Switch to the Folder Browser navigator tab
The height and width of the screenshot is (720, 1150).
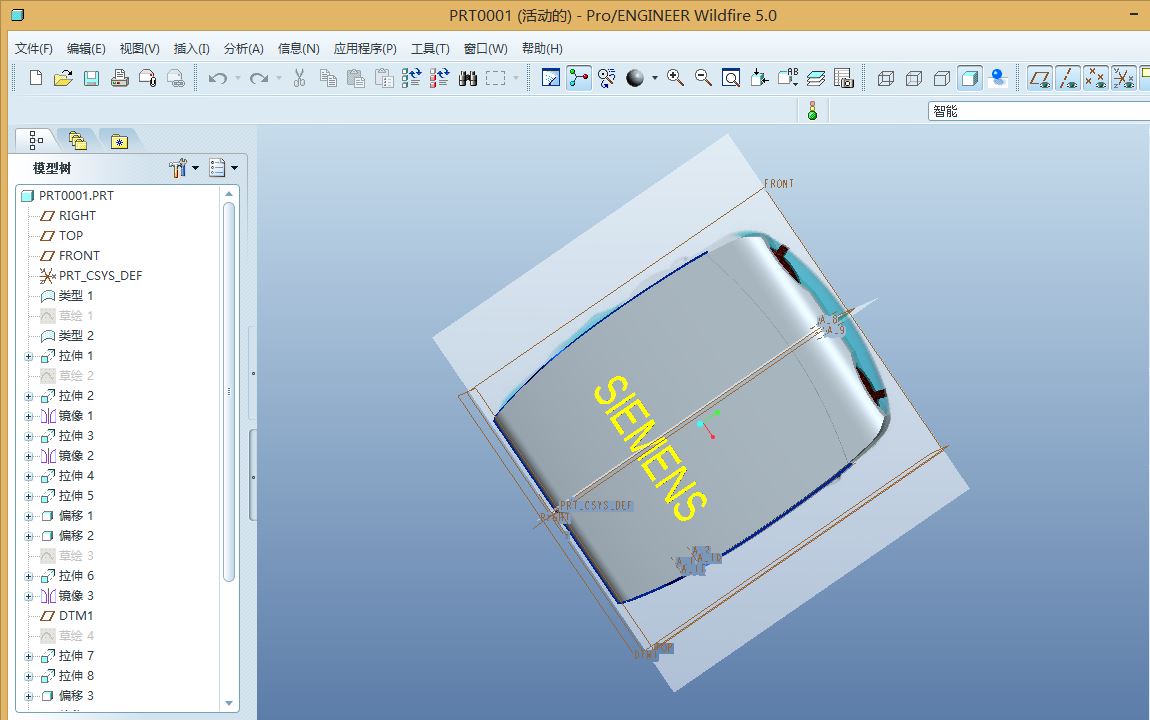(x=77, y=140)
